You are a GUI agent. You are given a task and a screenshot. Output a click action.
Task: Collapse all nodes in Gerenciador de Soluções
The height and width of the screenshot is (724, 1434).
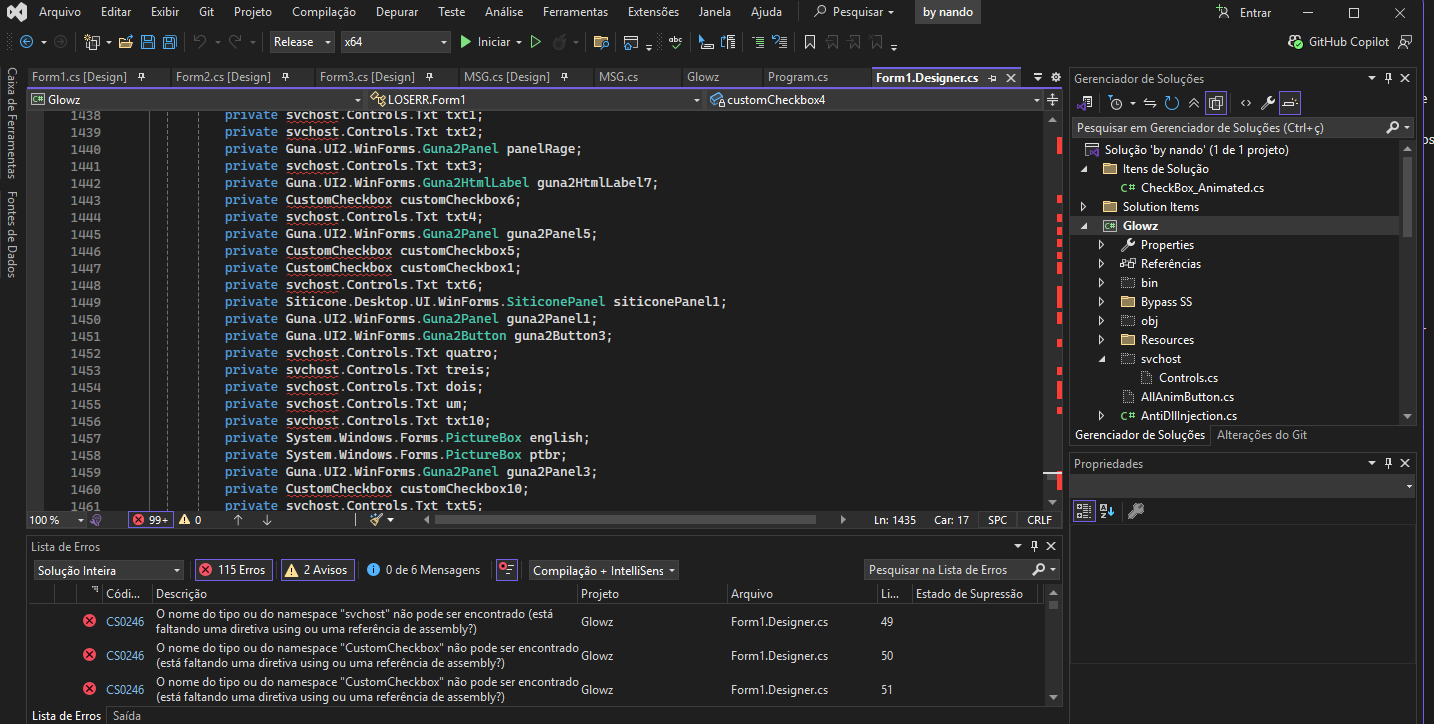click(x=1194, y=102)
